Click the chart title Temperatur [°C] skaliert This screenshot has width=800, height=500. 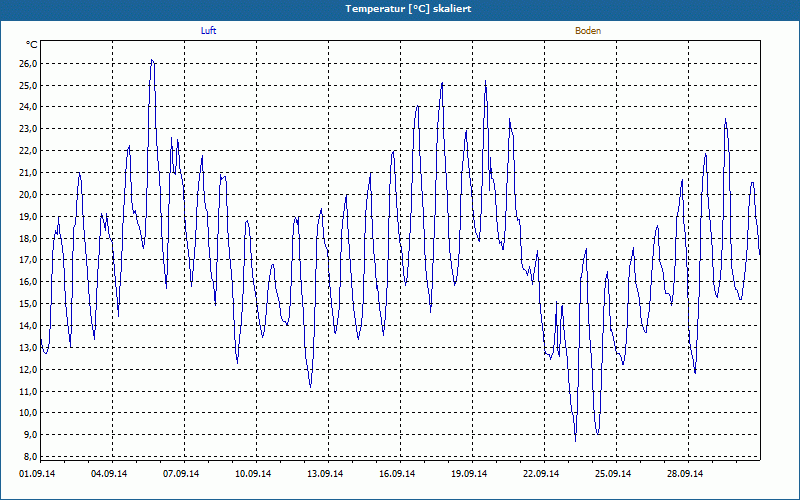click(408, 9)
